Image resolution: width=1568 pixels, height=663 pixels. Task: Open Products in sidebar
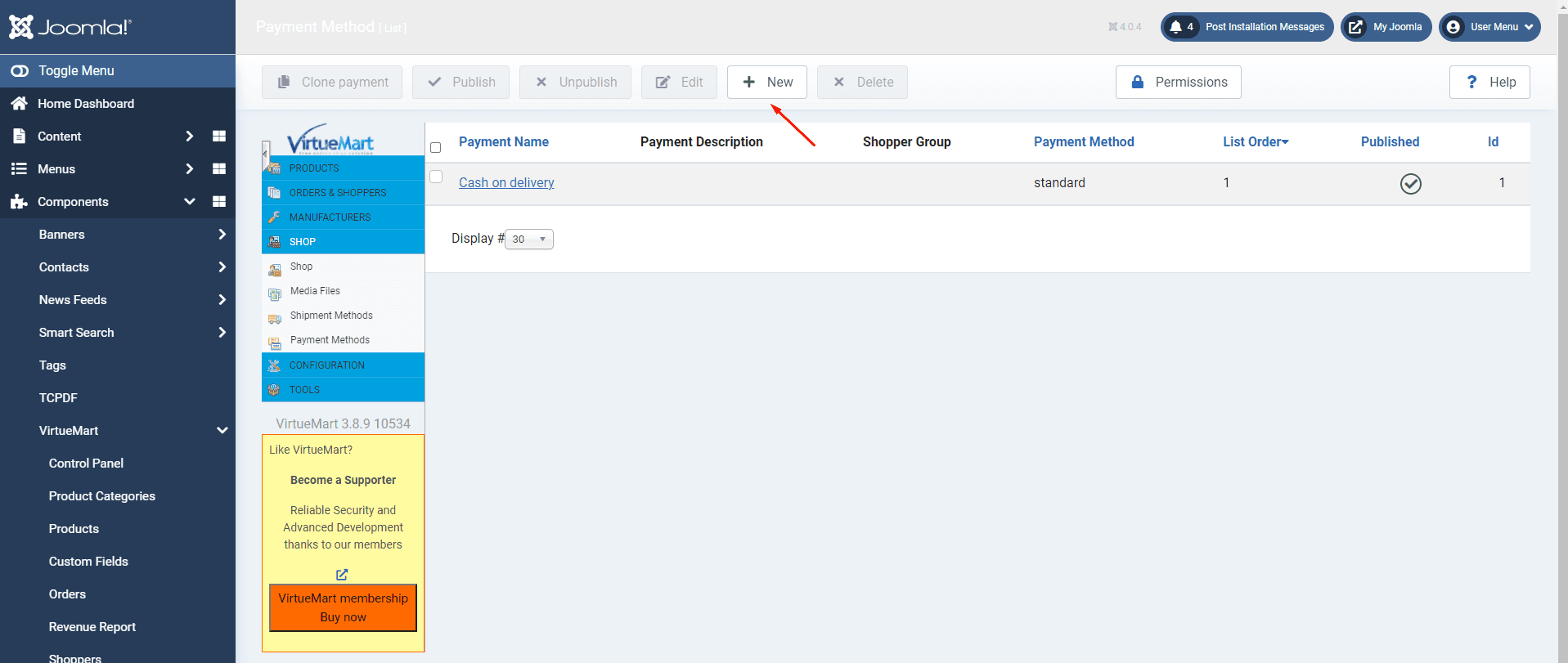74,529
